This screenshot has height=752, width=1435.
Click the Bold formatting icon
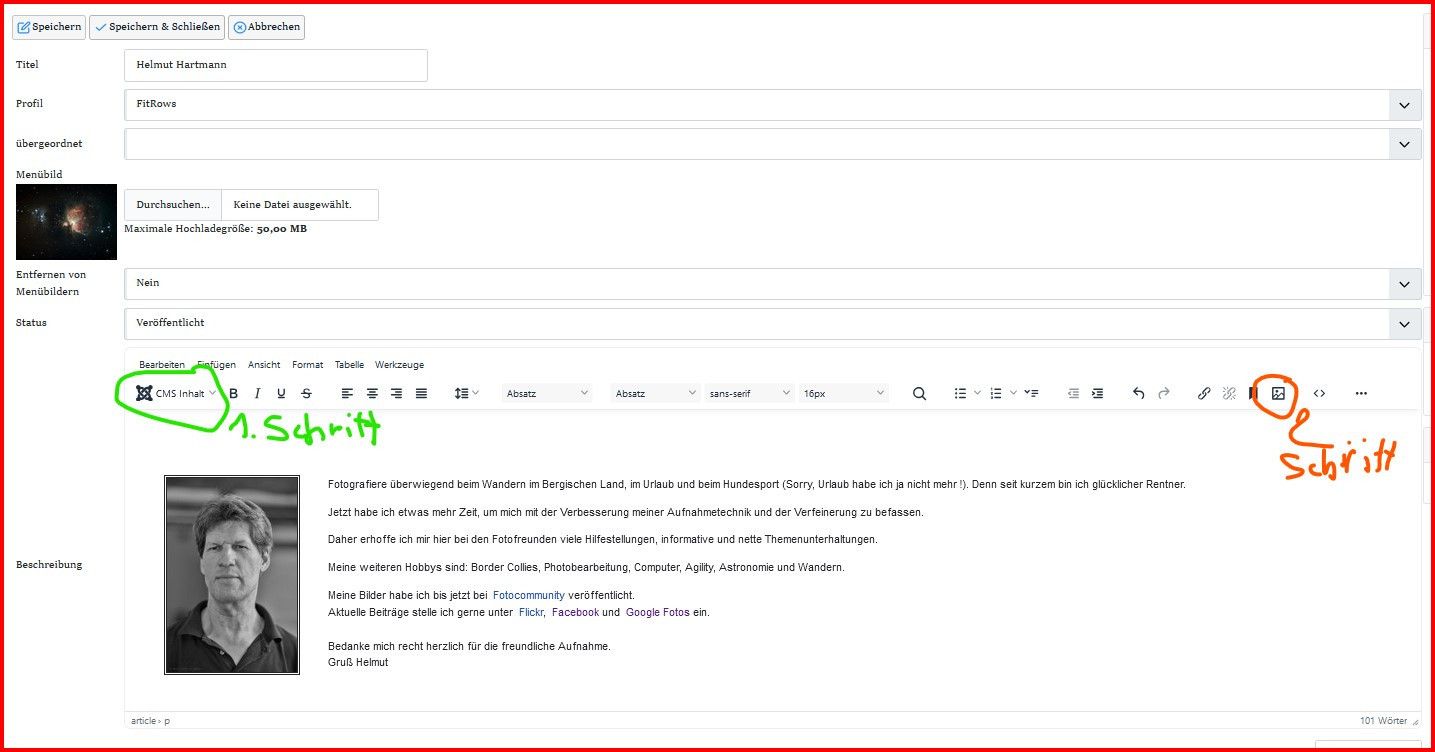click(234, 394)
